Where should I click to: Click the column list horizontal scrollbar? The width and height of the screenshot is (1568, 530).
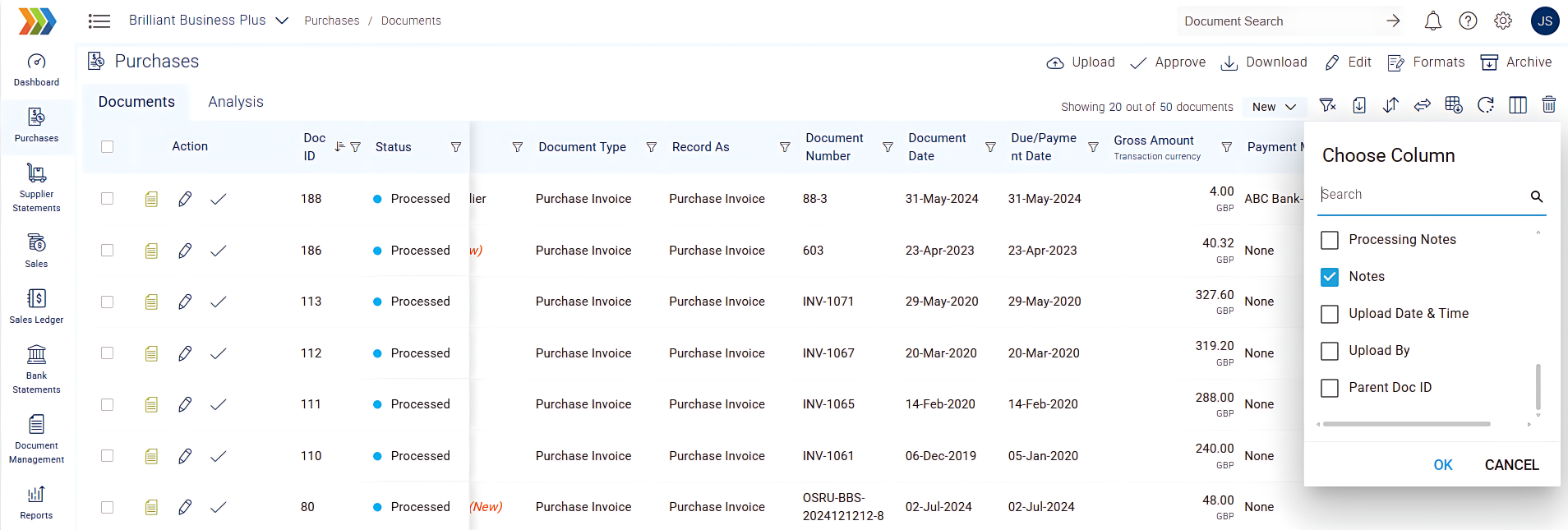coord(1406,424)
